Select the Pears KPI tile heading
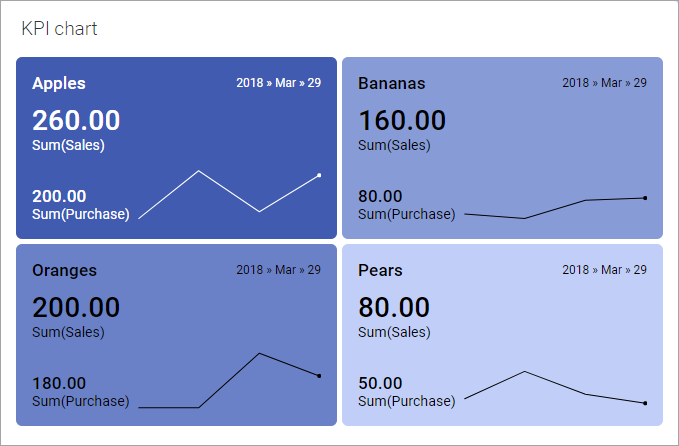The width and height of the screenshot is (679, 446). (380, 270)
